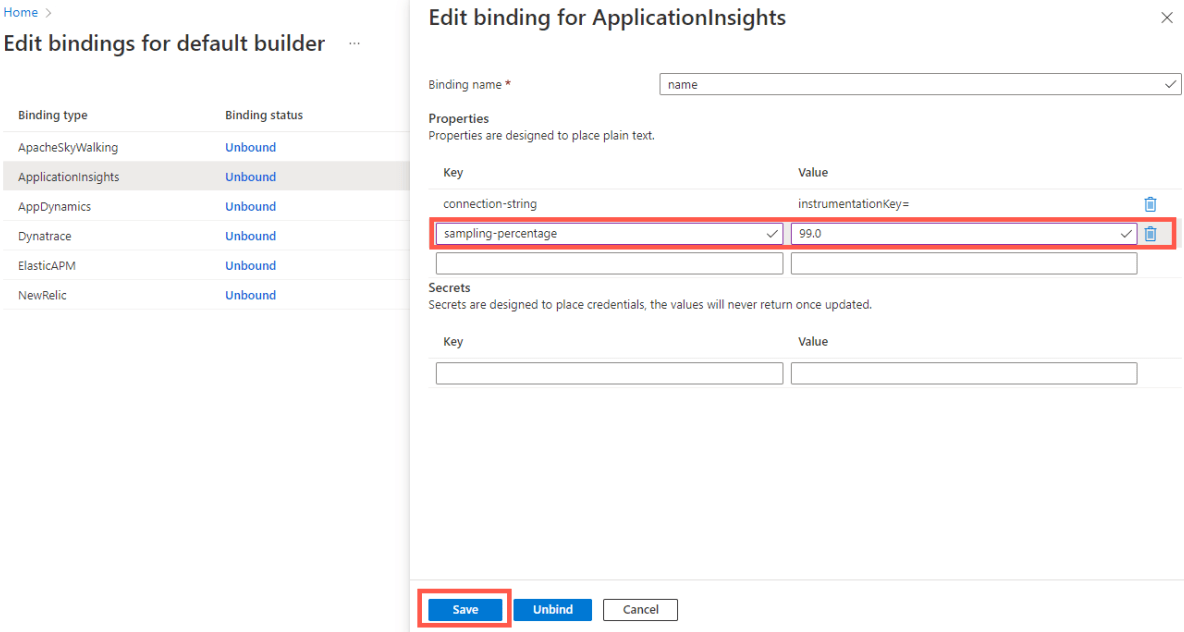This screenshot has height=632, width=1184.
Task: Delete the sampling-percentage property row
Action: [x=1151, y=233]
